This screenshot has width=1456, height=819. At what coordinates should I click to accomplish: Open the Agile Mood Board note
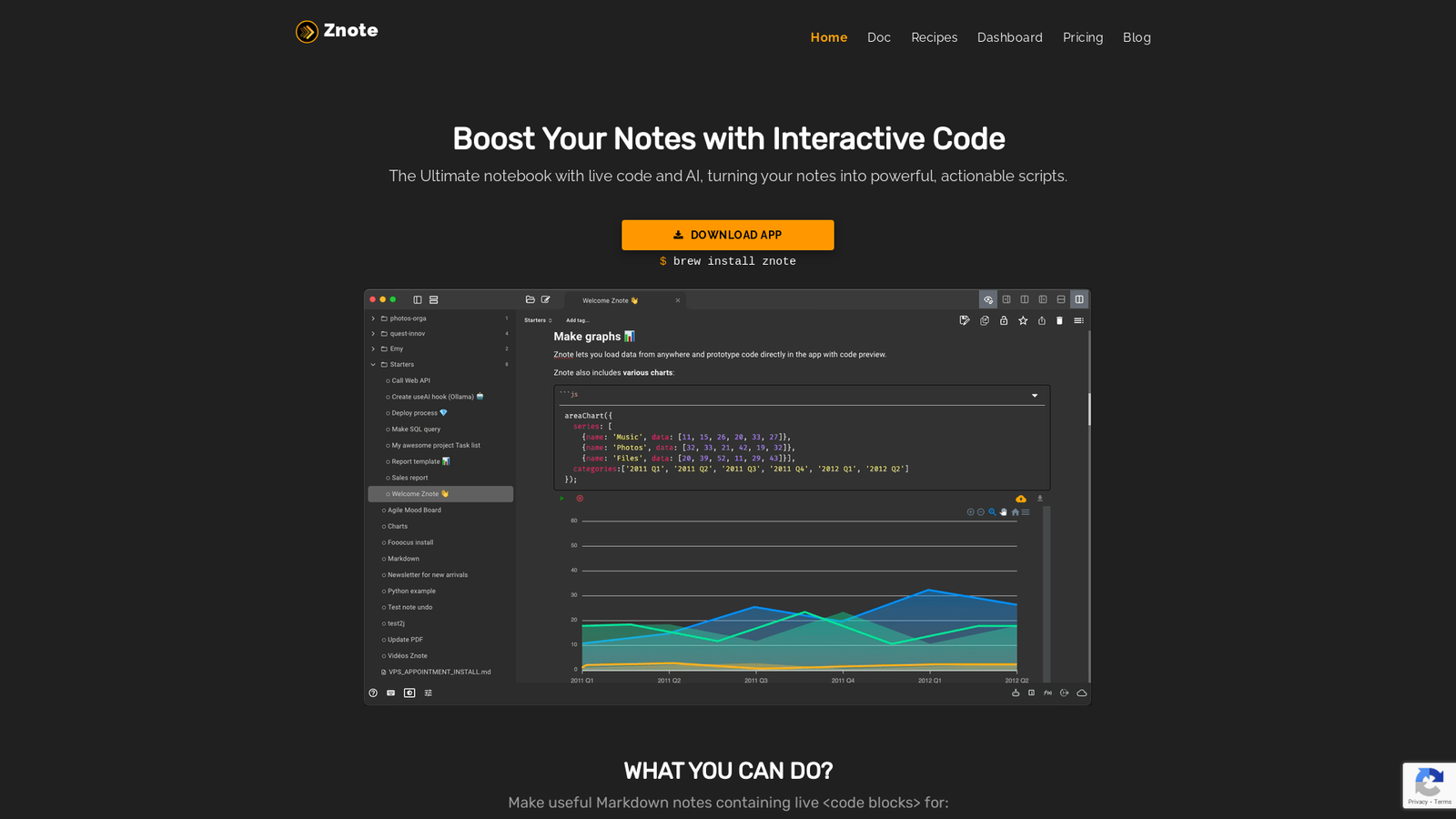tap(414, 511)
